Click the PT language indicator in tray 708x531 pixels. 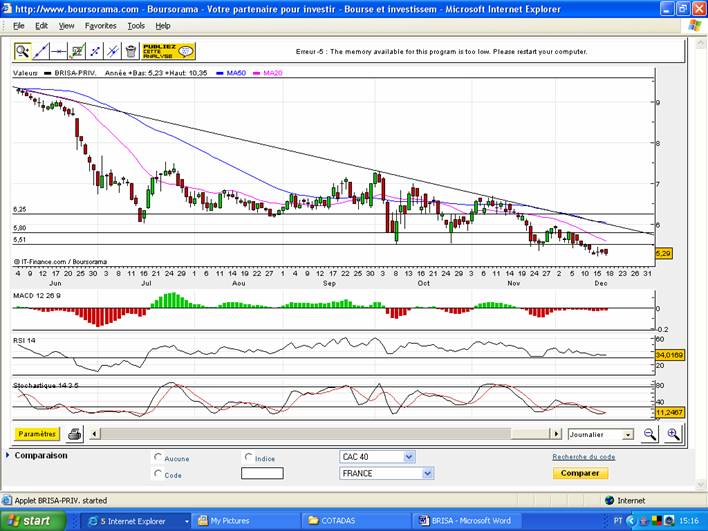tap(618, 521)
